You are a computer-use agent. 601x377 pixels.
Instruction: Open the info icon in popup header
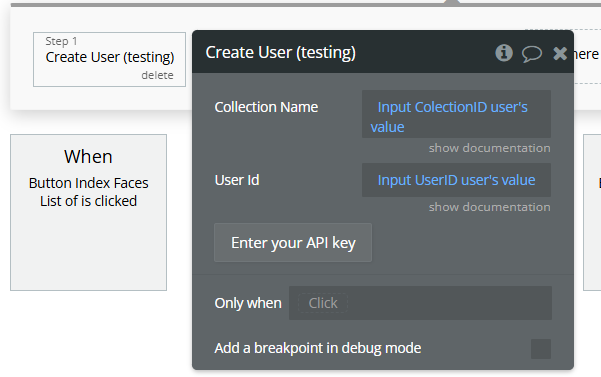pyautogui.click(x=504, y=52)
